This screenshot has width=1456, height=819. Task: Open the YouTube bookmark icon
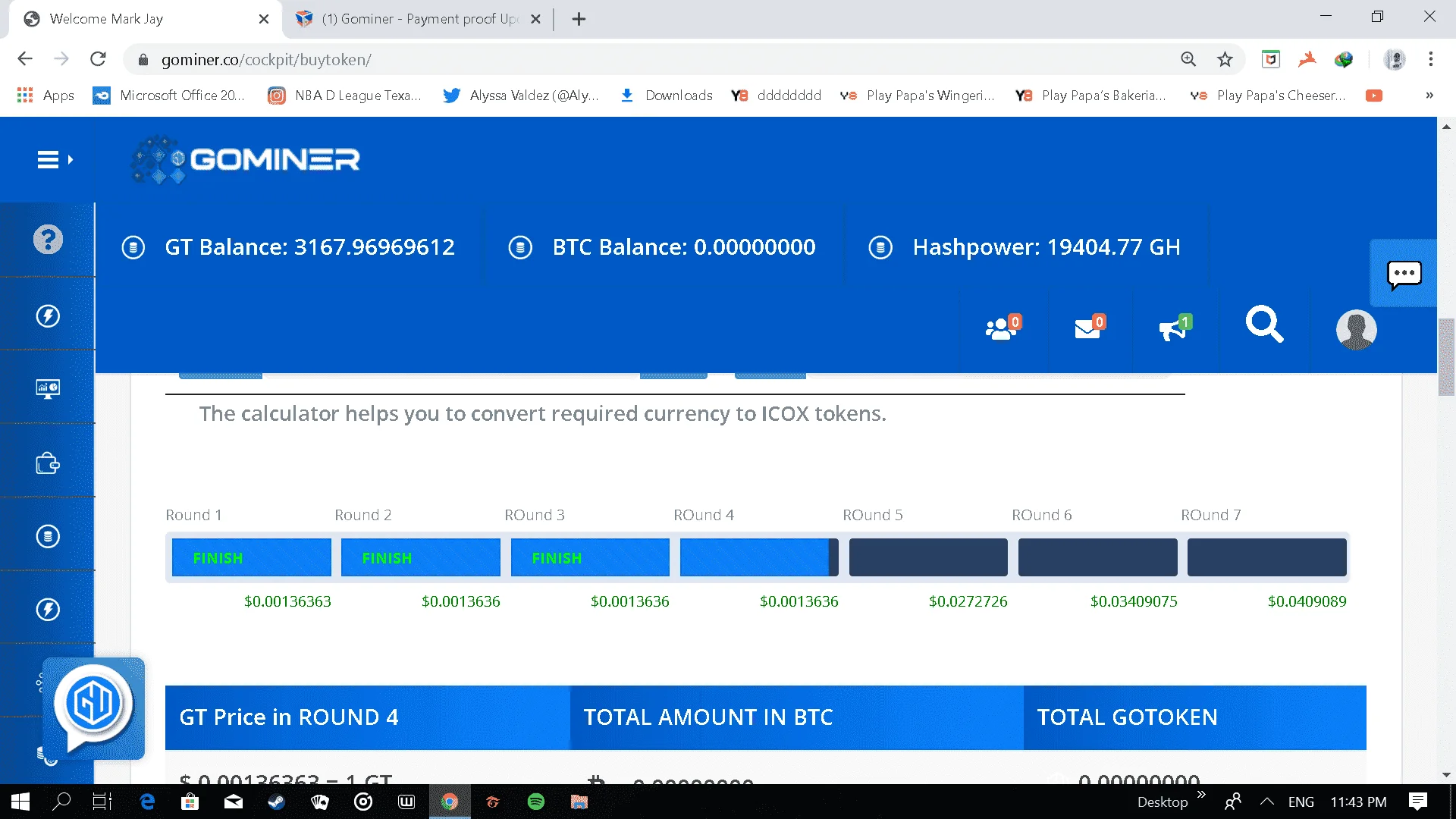(x=1373, y=96)
